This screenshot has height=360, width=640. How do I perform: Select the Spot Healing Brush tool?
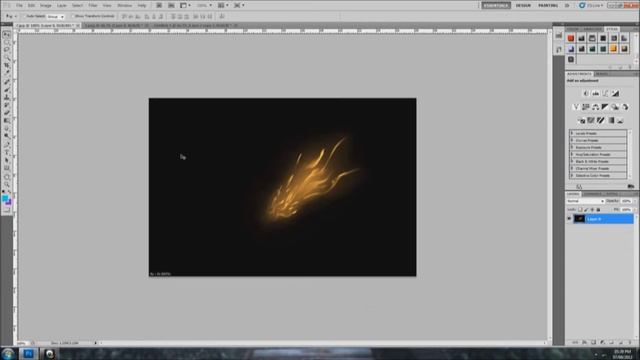click(x=7, y=82)
